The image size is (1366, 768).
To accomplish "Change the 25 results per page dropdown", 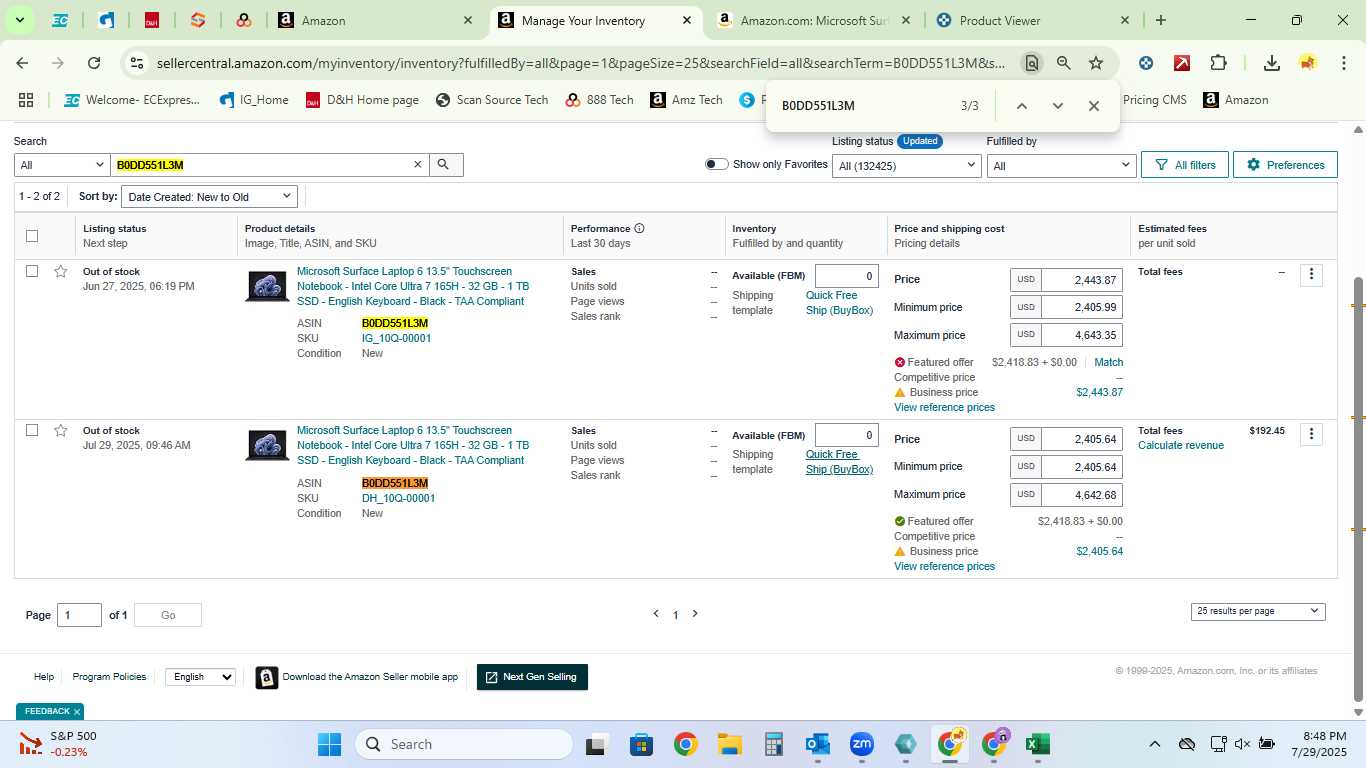I will point(1258,611).
